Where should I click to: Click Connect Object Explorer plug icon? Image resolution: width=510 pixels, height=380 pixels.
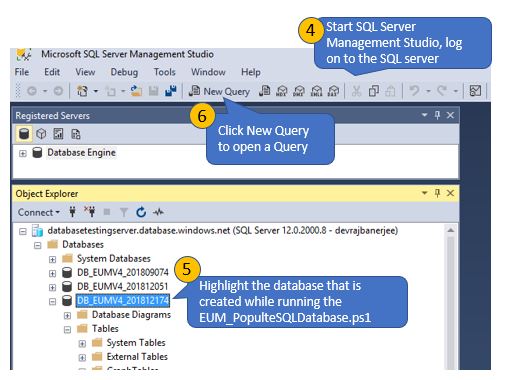pos(72,212)
